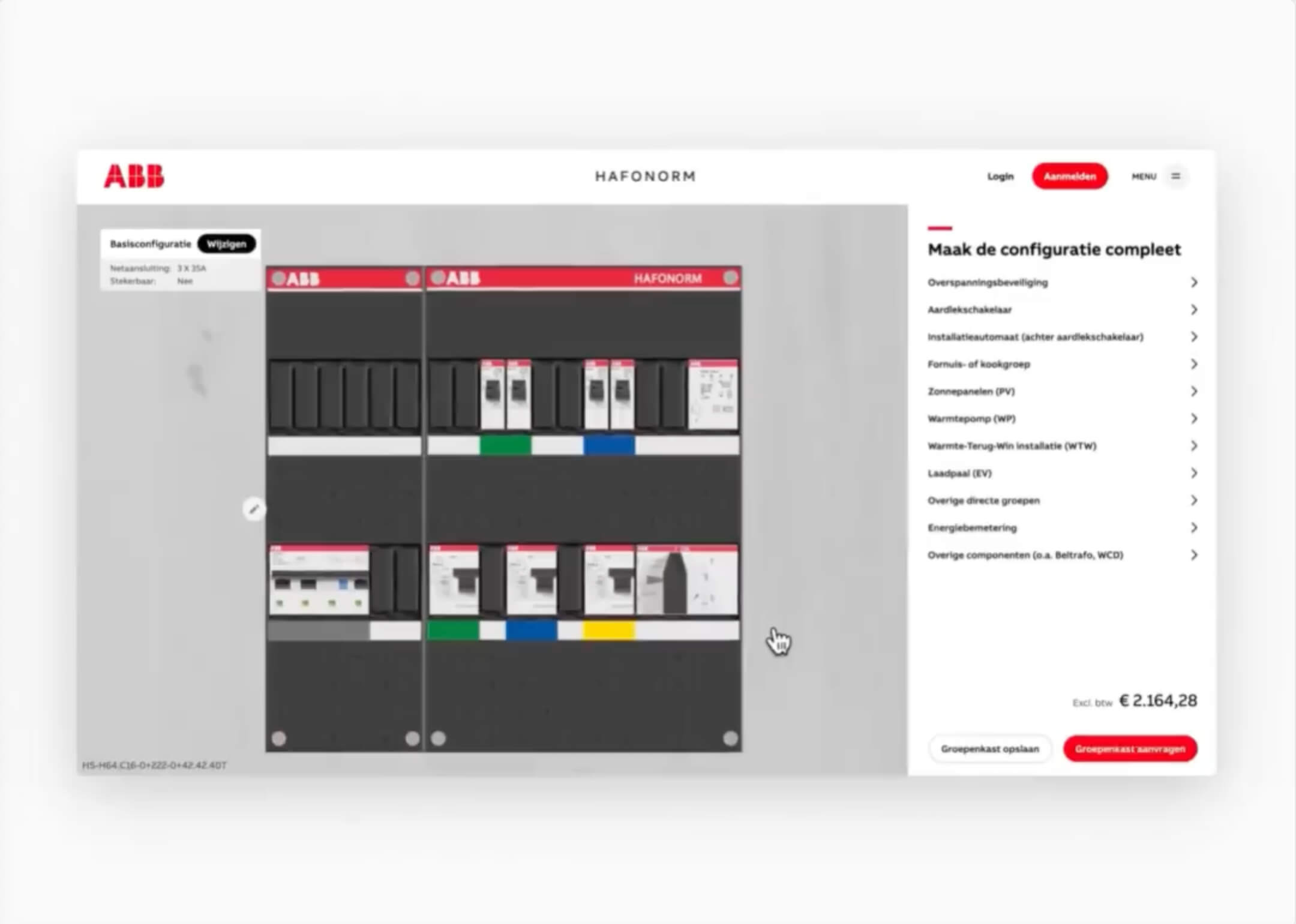Select a circuit breaker module in the cabinet
Image resolution: width=1296 pixels, height=924 pixels.
494,393
